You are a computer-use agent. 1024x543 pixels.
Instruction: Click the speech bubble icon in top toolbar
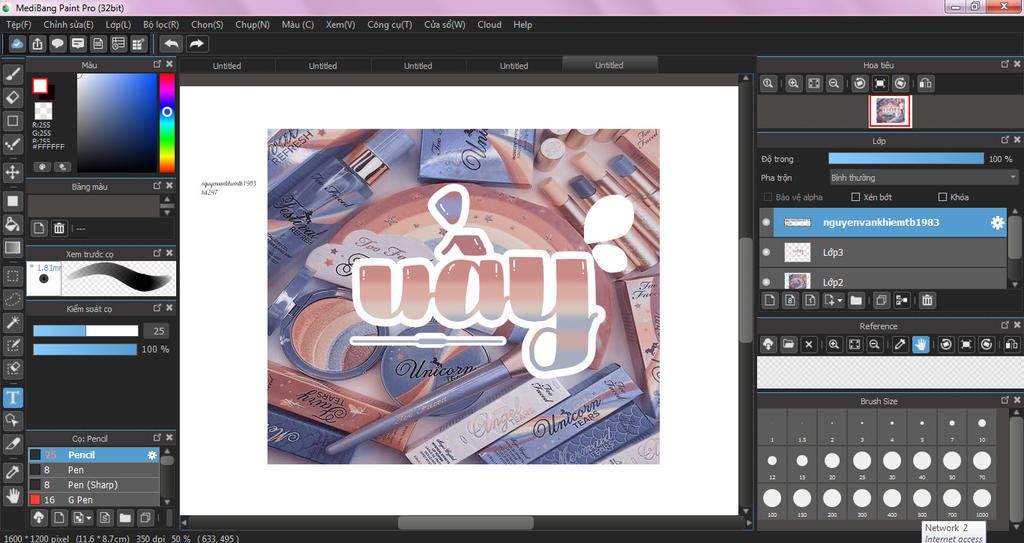point(57,44)
